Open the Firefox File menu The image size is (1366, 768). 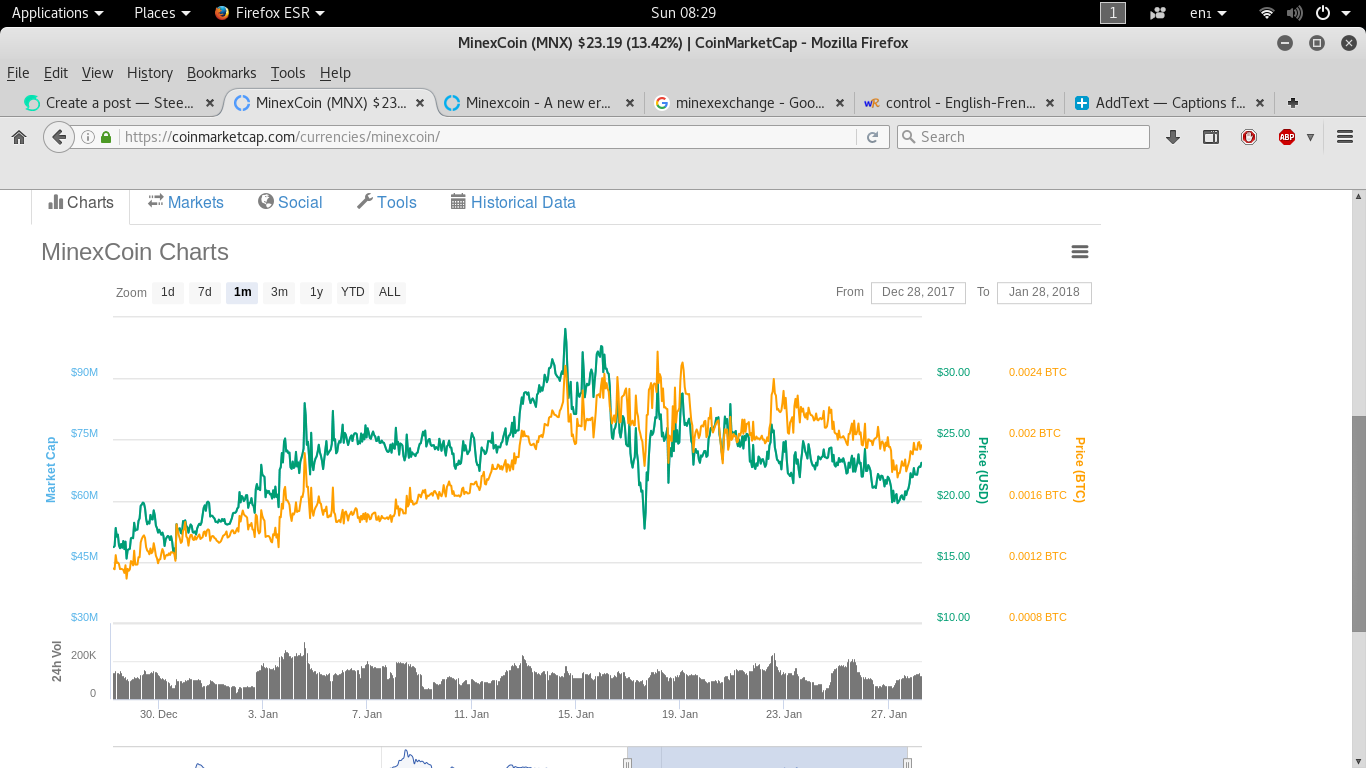click(x=18, y=73)
